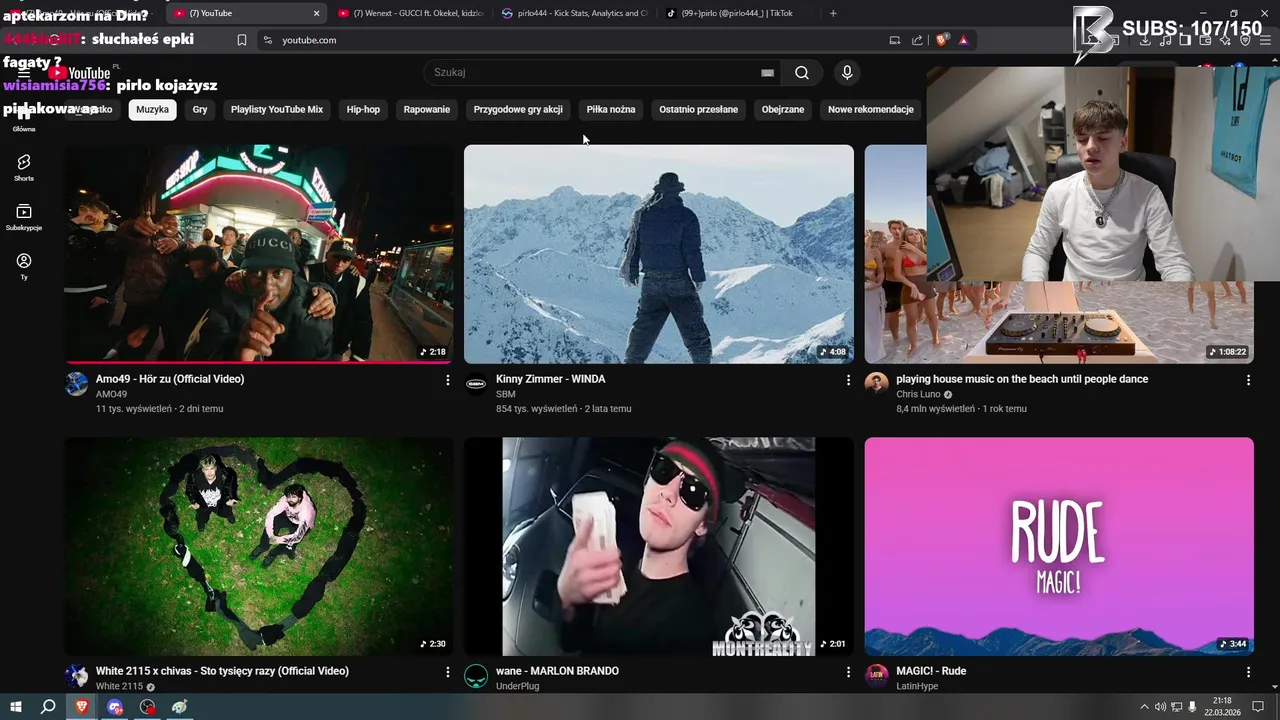1280x720 pixels.
Task: Click the UnderPlug channel avatar
Action: click(477, 676)
